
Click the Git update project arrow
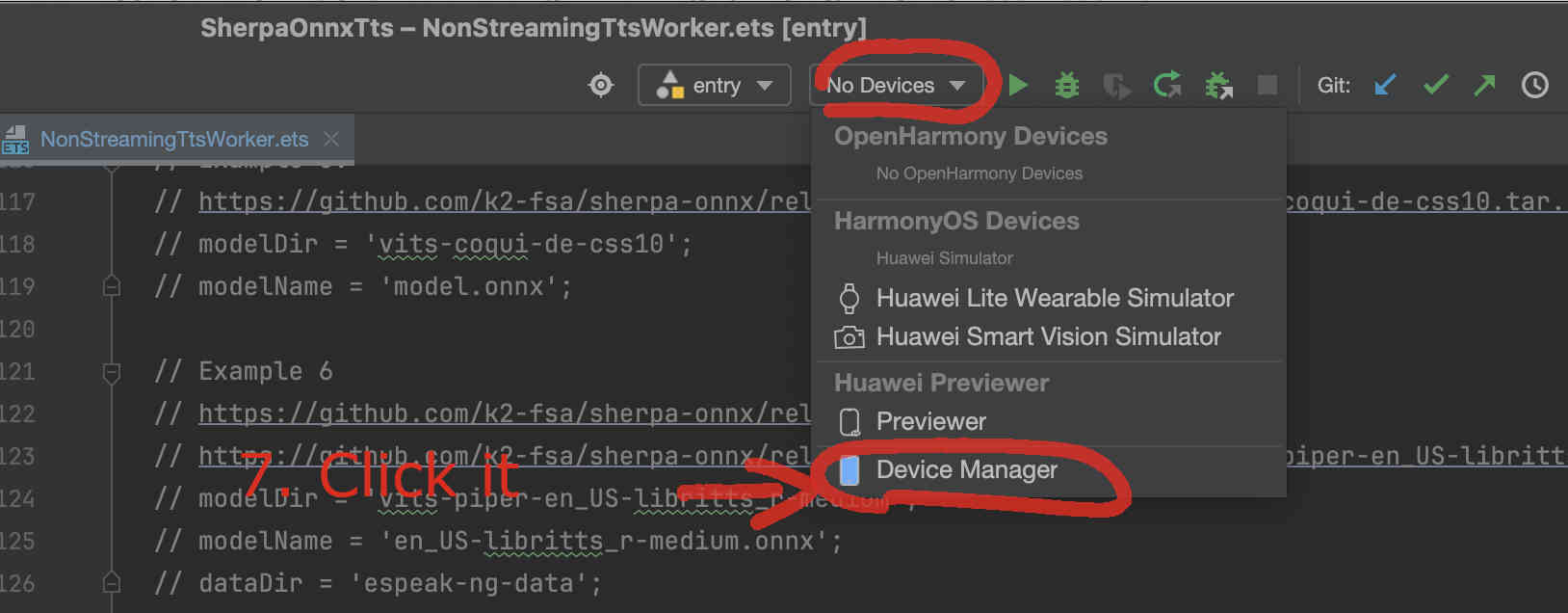pos(1385,86)
